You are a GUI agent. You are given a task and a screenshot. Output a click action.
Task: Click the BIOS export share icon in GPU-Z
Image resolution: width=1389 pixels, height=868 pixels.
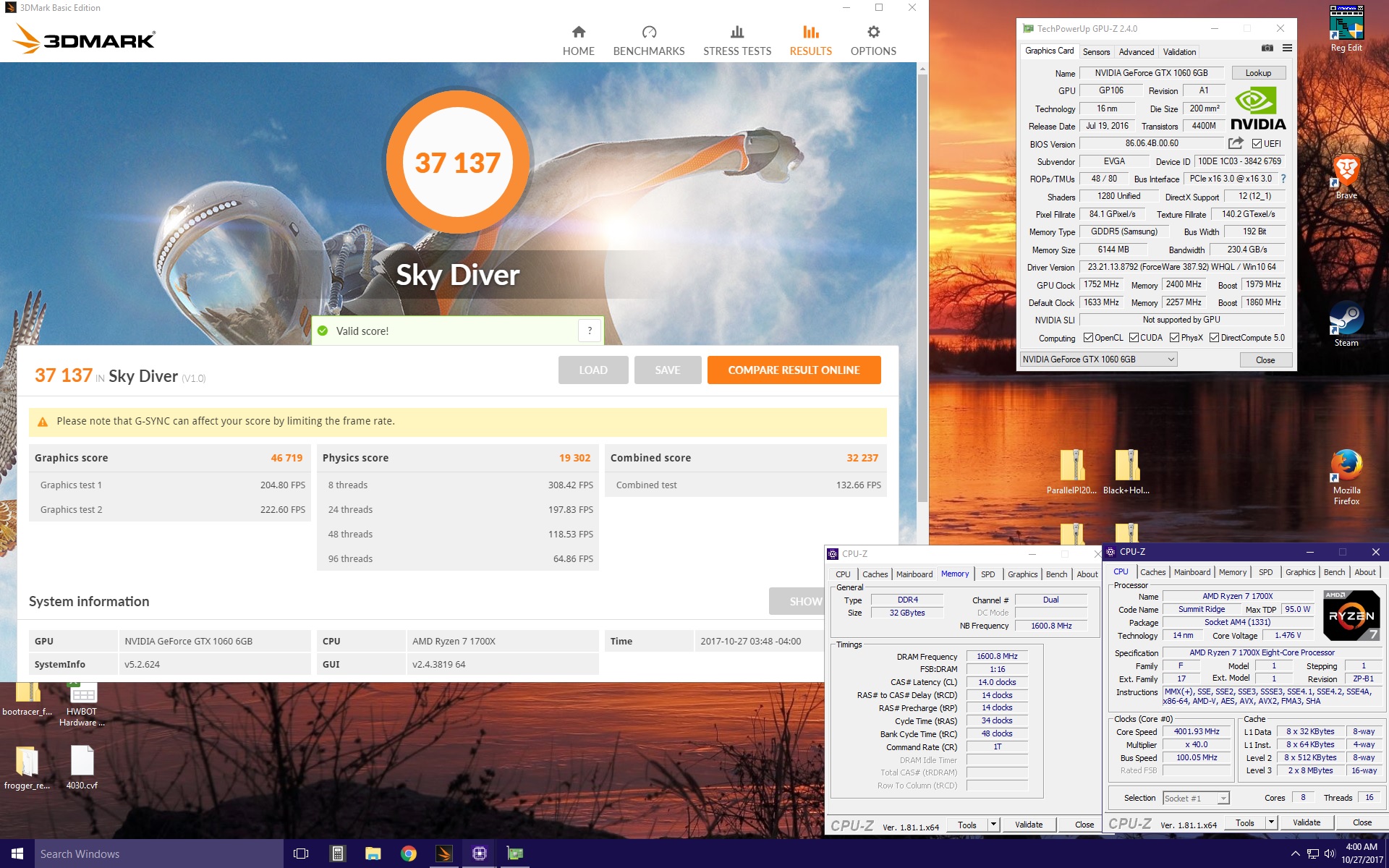(x=1236, y=143)
